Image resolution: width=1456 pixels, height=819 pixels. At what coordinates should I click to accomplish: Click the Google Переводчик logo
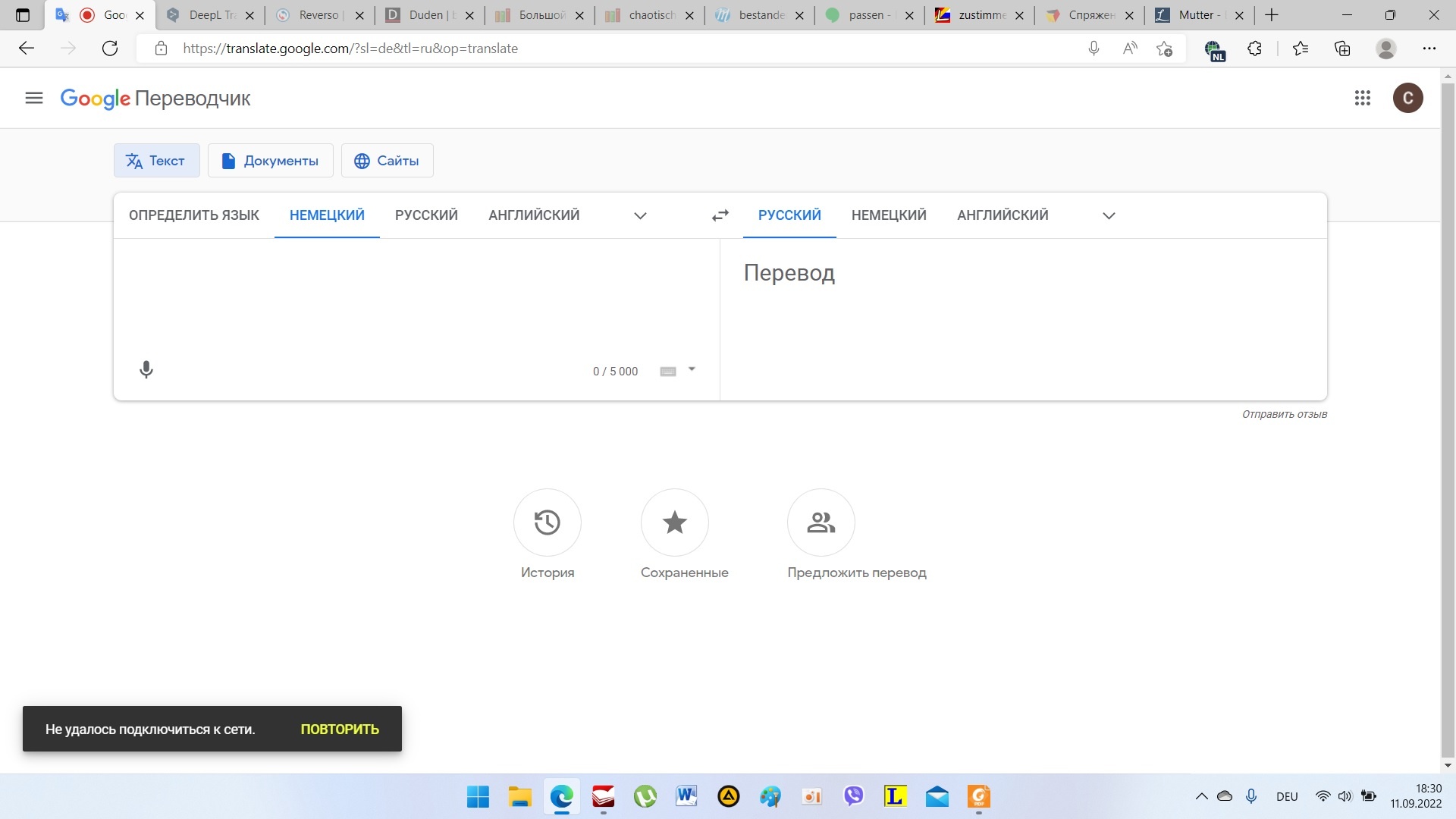point(155,99)
